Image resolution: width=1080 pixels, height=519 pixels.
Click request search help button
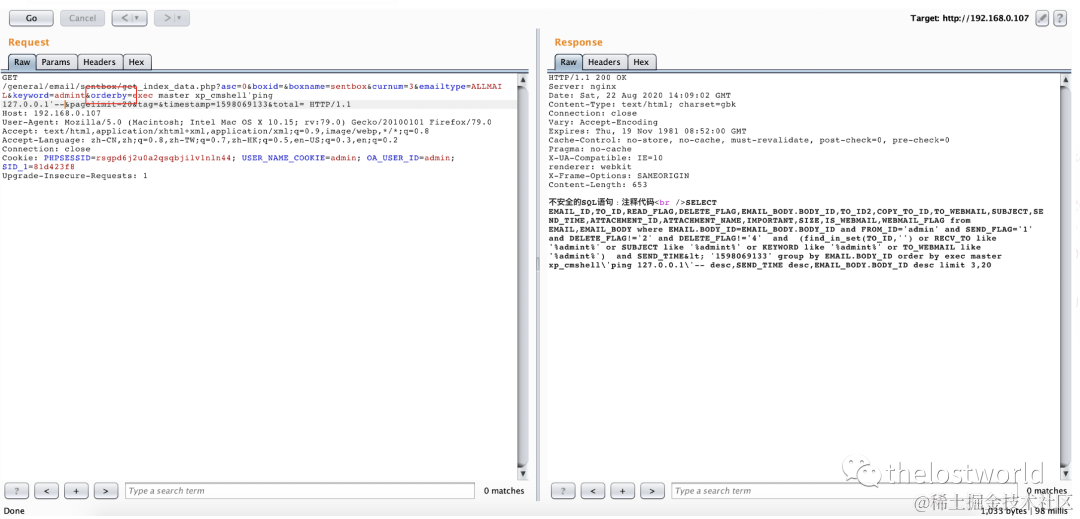tap(17, 491)
